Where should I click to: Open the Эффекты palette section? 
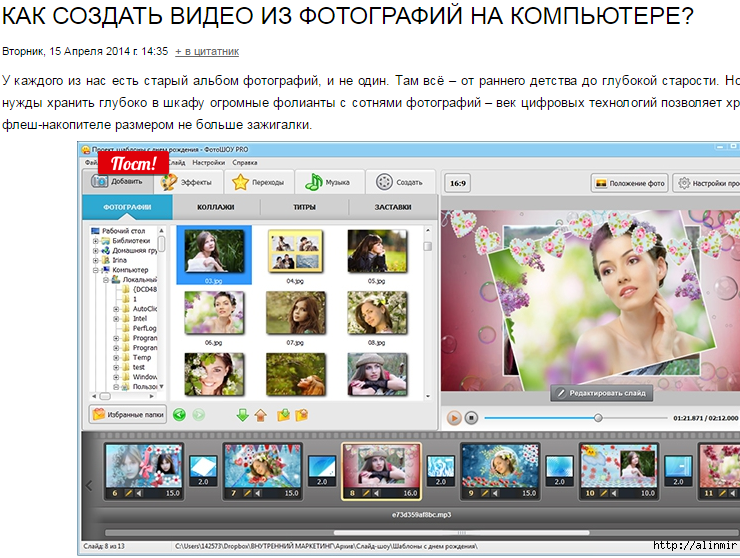click(x=188, y=182)
